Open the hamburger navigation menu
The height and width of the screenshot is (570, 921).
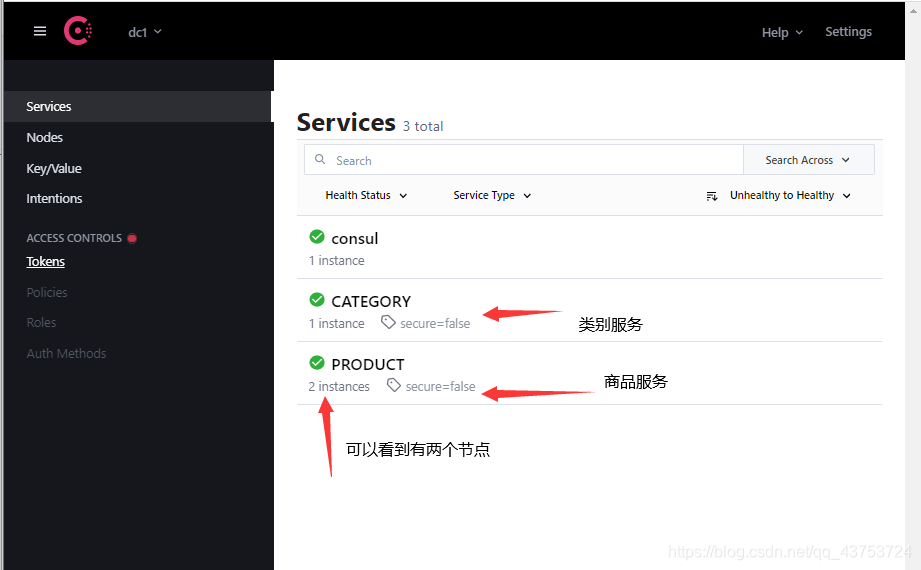pos(40,31)
